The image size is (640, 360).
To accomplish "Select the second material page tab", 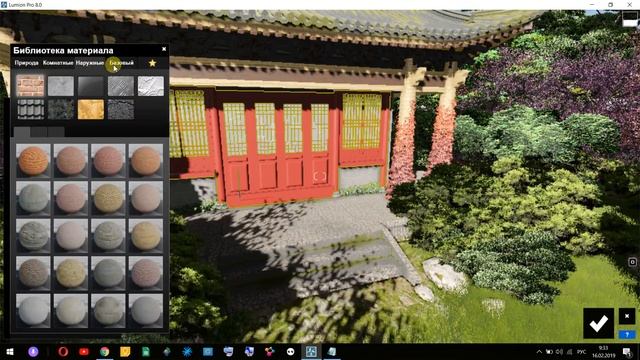I will [39, 131].
